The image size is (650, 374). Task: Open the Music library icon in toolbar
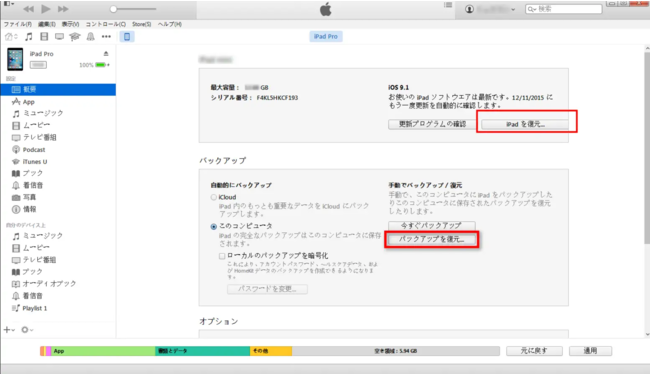29,37
